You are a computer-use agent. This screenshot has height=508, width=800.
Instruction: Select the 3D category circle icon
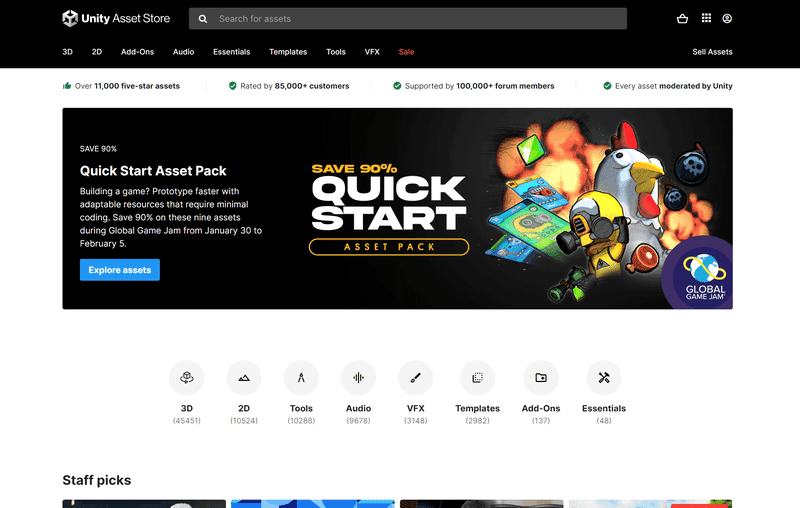coord(187,377)
